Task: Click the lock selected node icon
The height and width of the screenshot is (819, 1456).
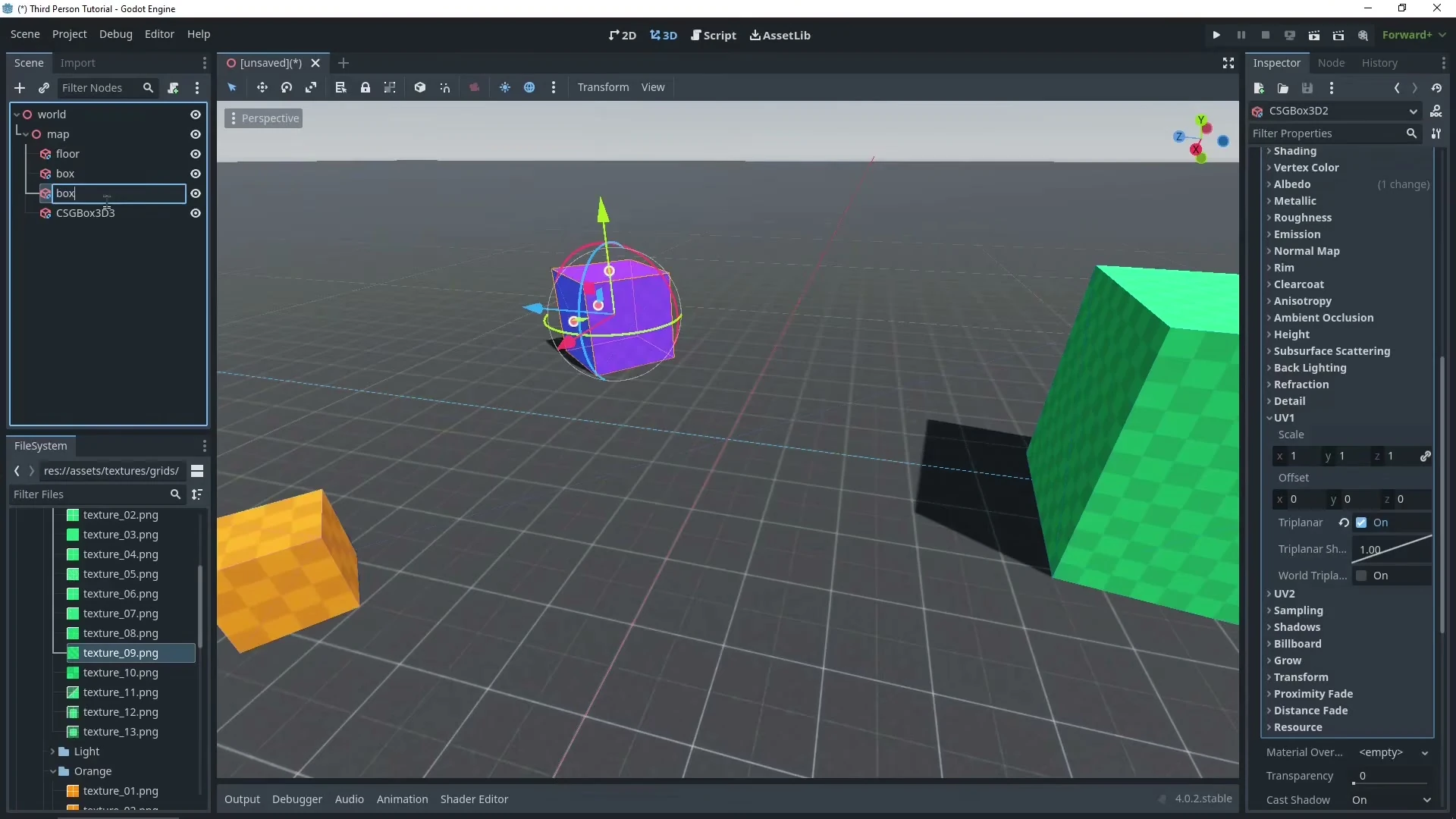Action: 366,87
